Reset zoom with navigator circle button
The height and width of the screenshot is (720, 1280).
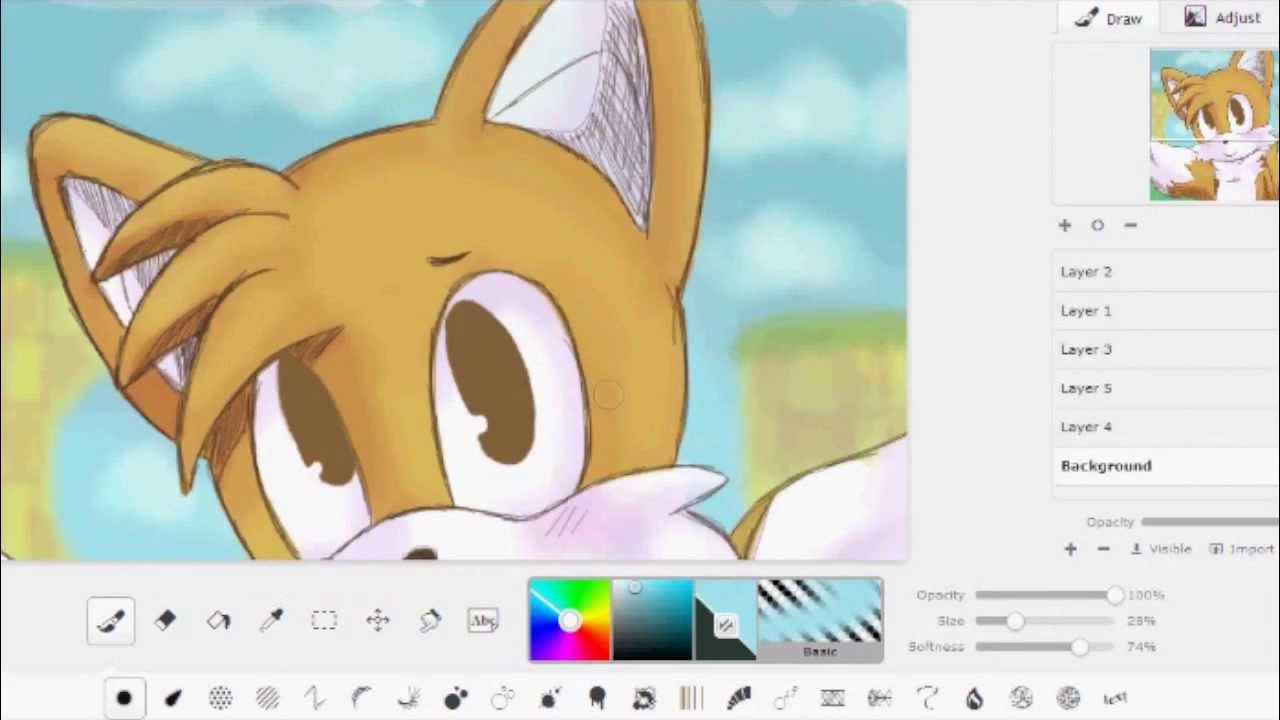coord(1097,226)
